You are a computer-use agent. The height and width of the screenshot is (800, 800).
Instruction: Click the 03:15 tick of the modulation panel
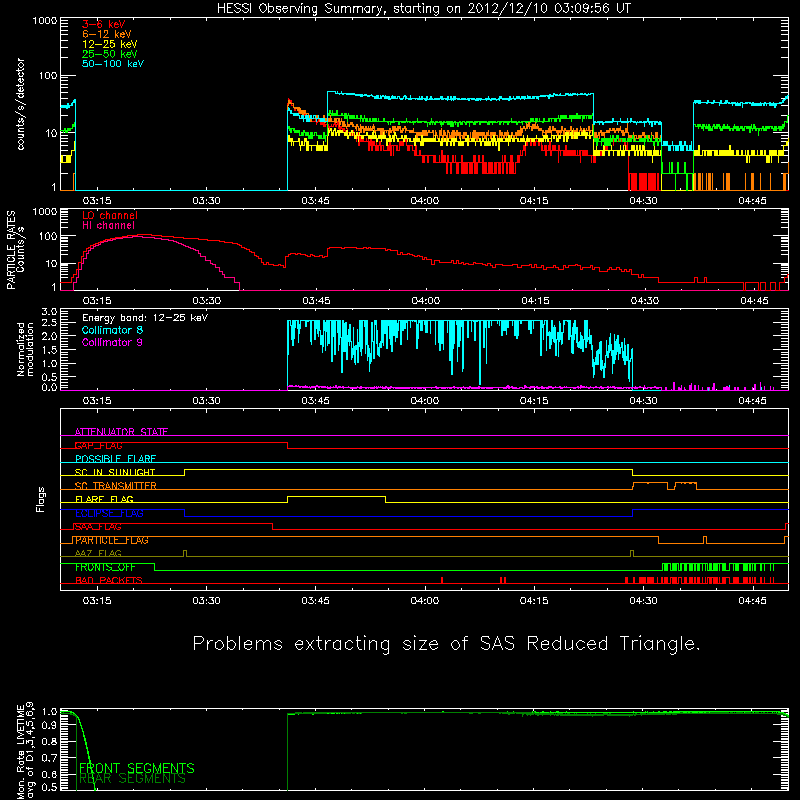pos(97,401)
